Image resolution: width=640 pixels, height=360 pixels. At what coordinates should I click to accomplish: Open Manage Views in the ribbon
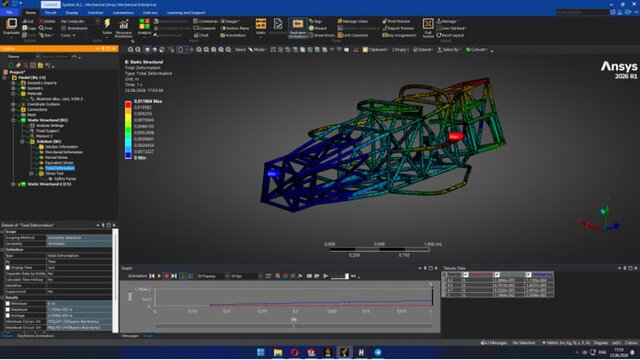[x=353, y=21]
